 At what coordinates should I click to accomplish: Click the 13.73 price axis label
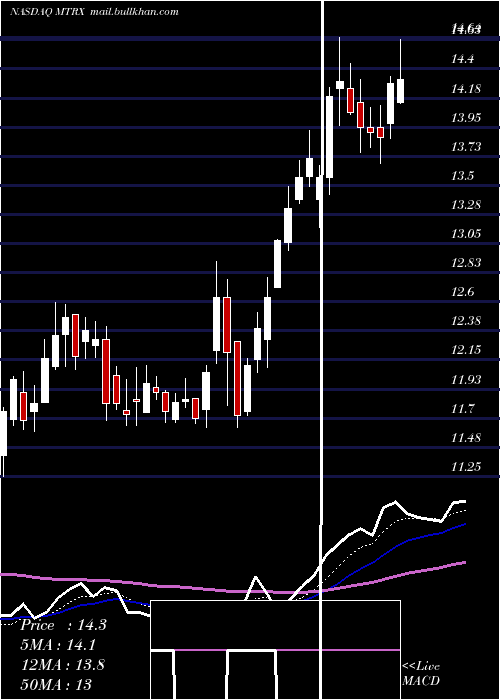(x=466, y=146)
